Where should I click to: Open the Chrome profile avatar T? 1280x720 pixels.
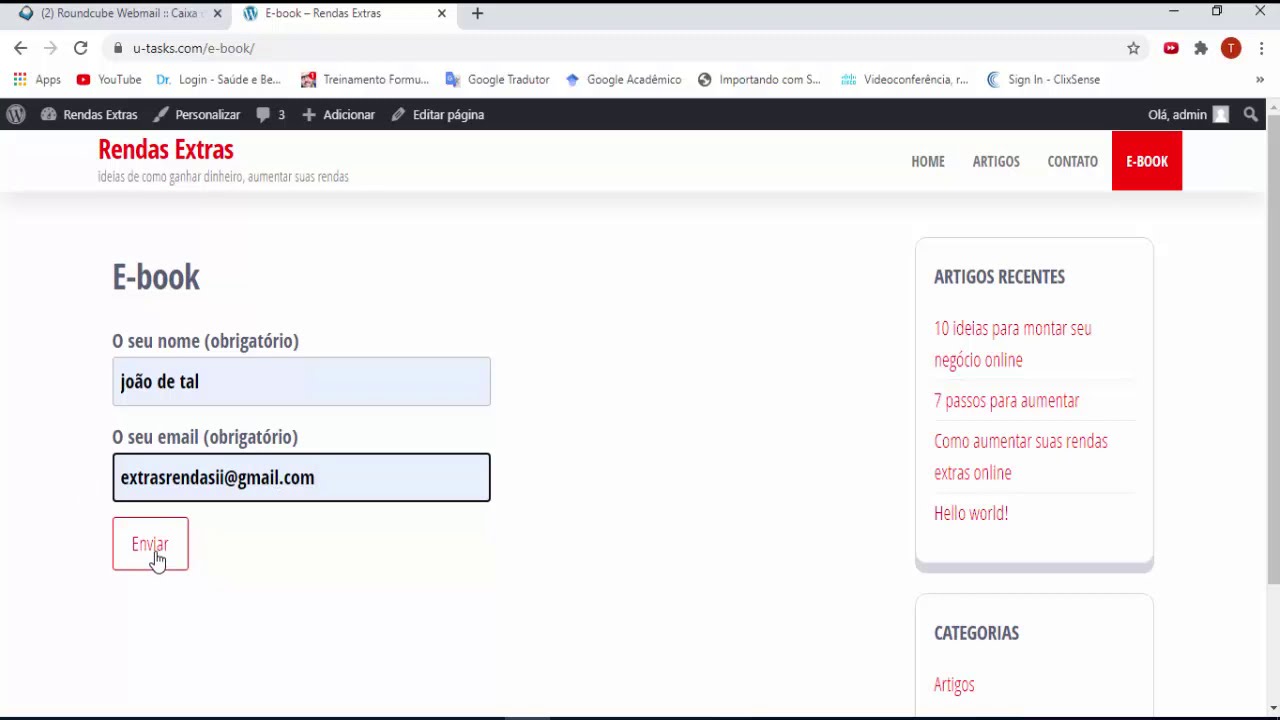(x=1231, y=48)
